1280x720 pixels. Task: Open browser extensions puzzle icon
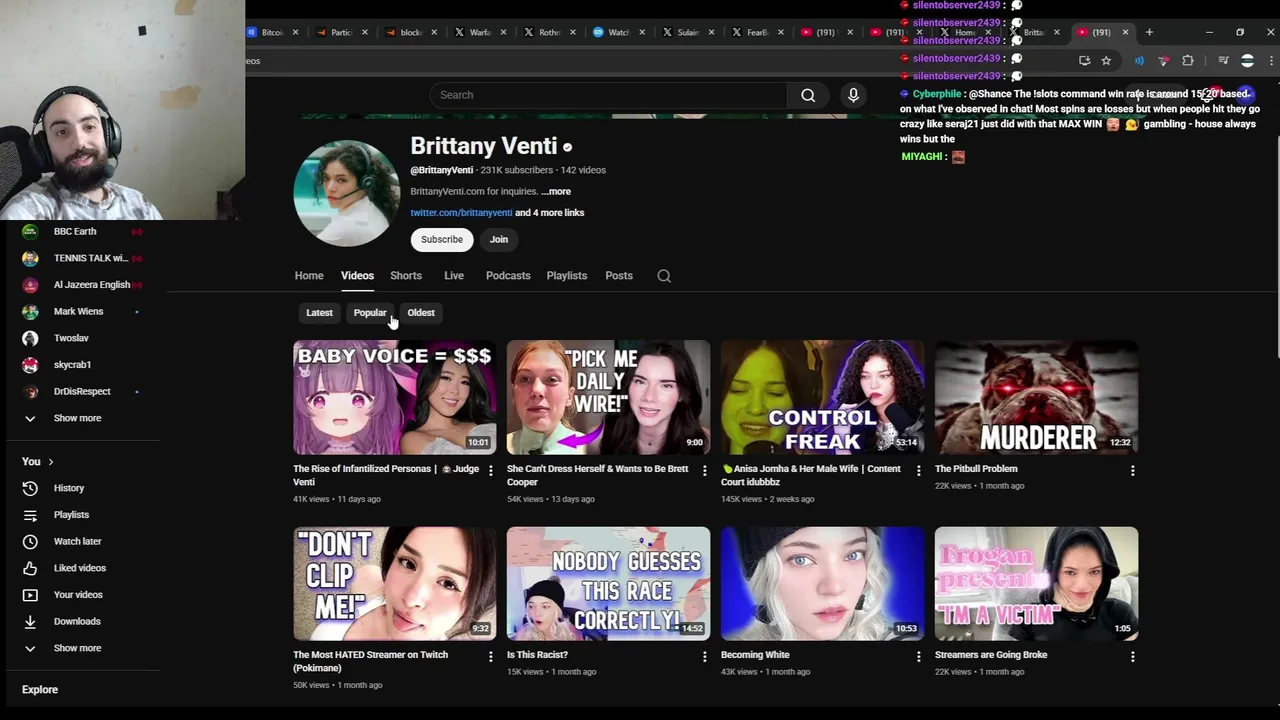click(x=1188, y=61)
